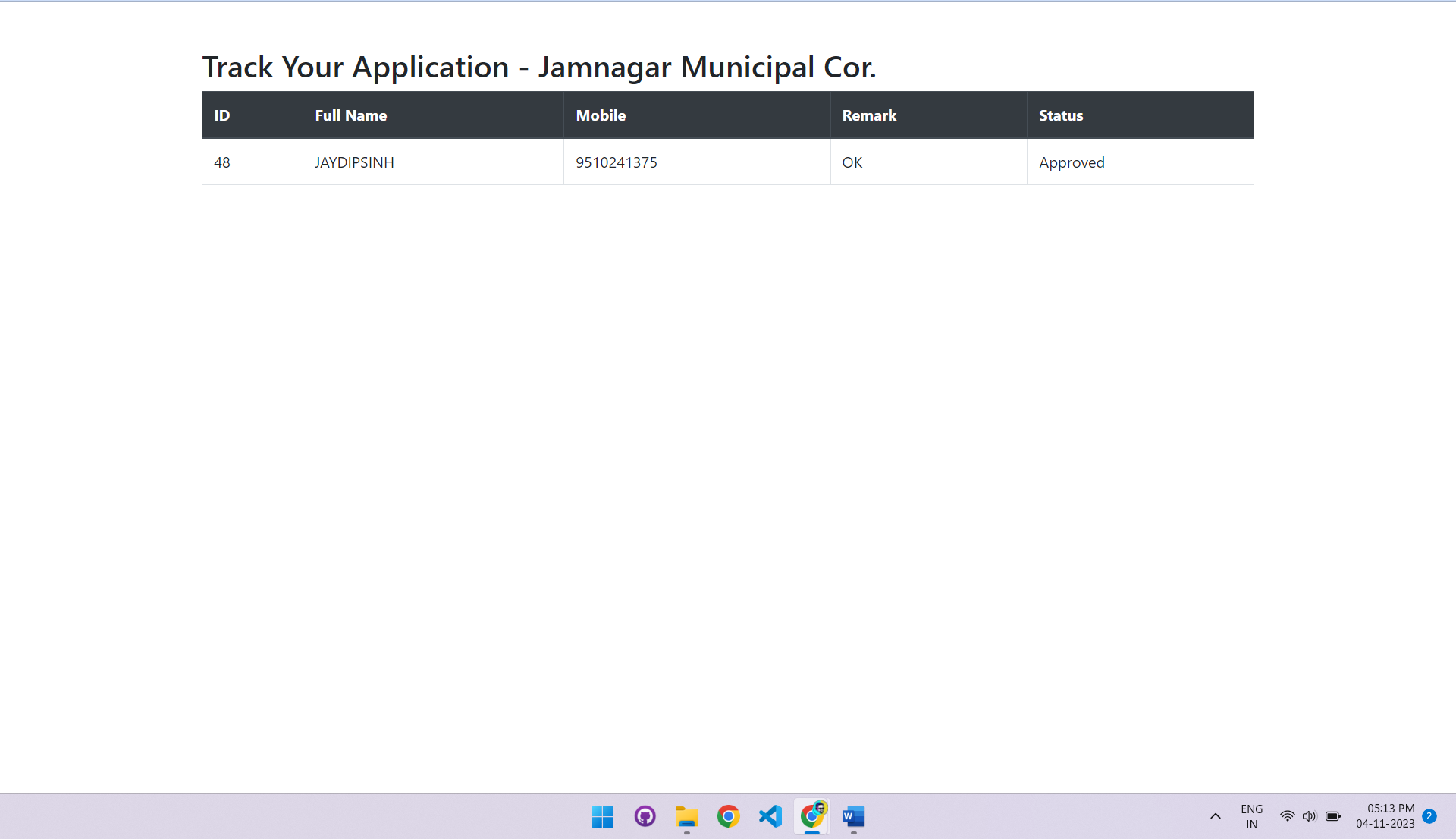The height and width of the screenshot is (839, 1456).
Task: Launch GitHub Desktop from taskbar
Action: click(645, 817)
